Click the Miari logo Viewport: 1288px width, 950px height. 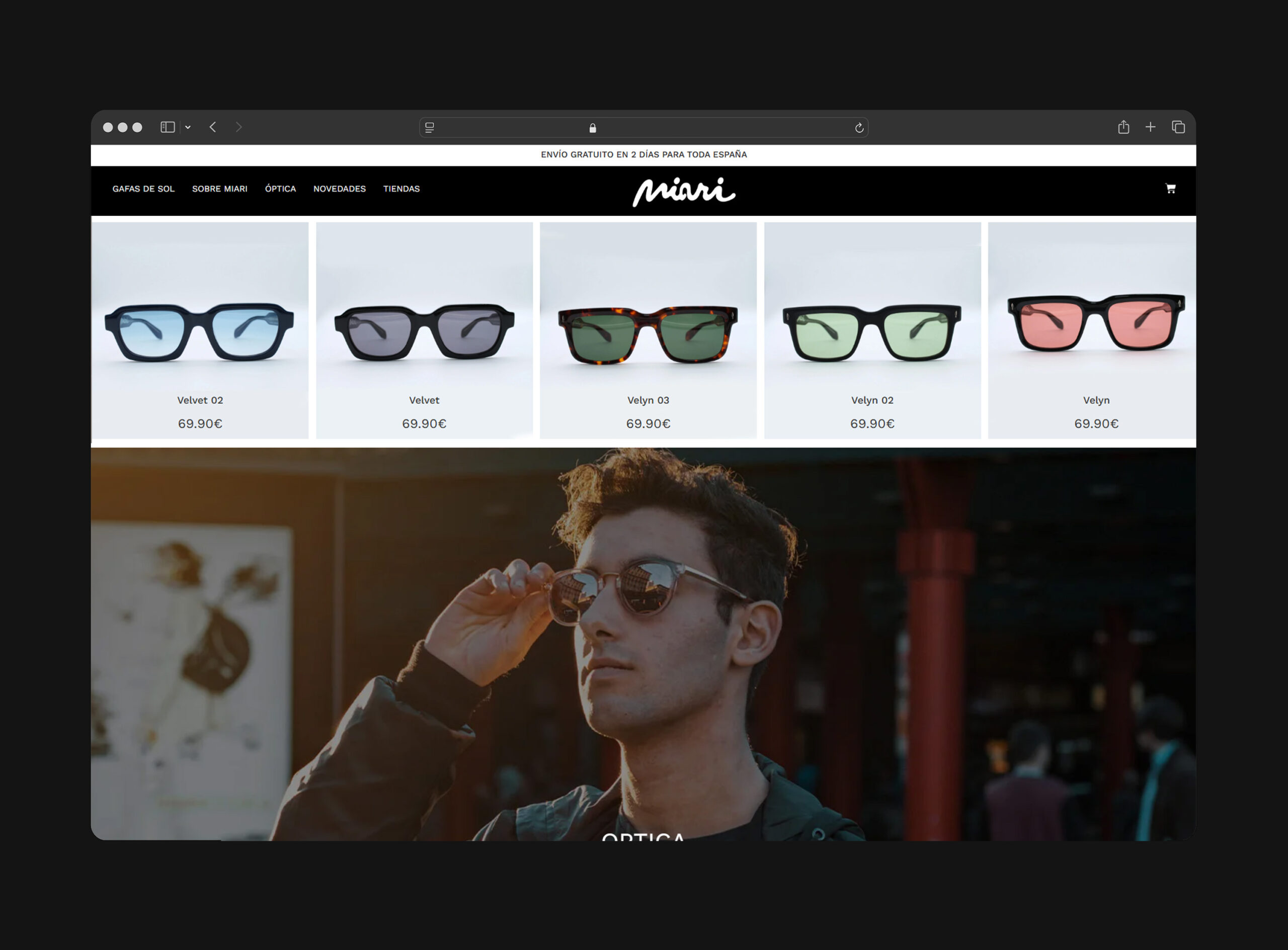pyautogui.click(x=683, y=192)
